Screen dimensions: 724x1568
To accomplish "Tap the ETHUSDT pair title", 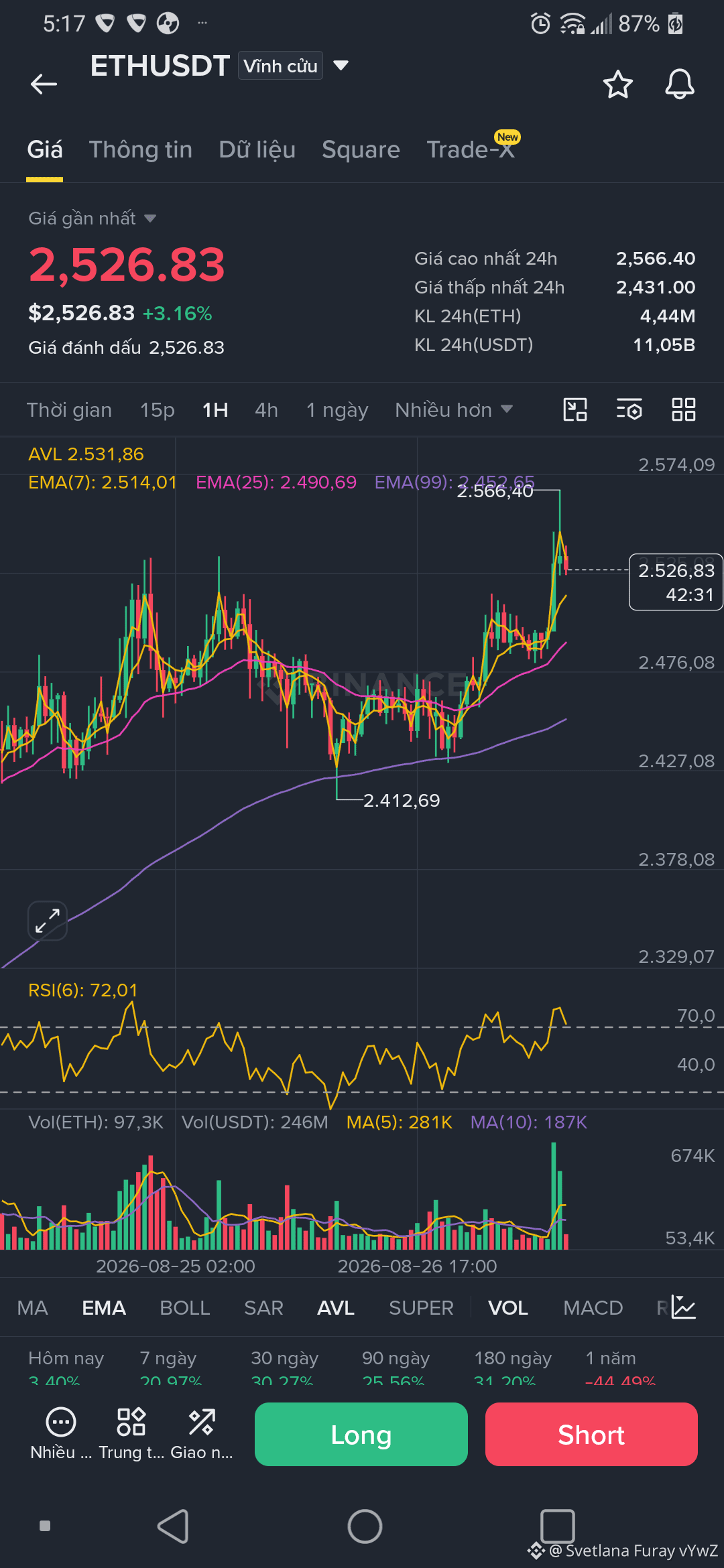I will pyautogui.click(x=160, y=66).
